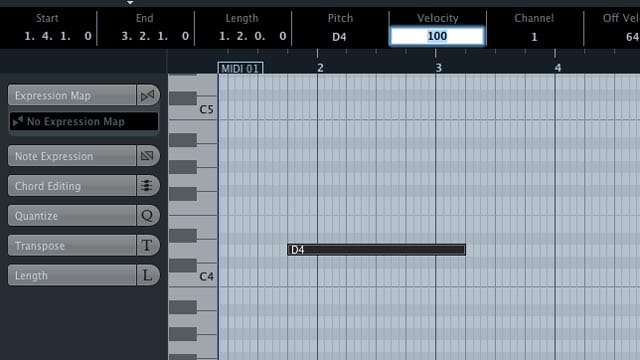640x360 pixels.
Task: Click bar 4 on the ruler
Action: pos(558,68)
